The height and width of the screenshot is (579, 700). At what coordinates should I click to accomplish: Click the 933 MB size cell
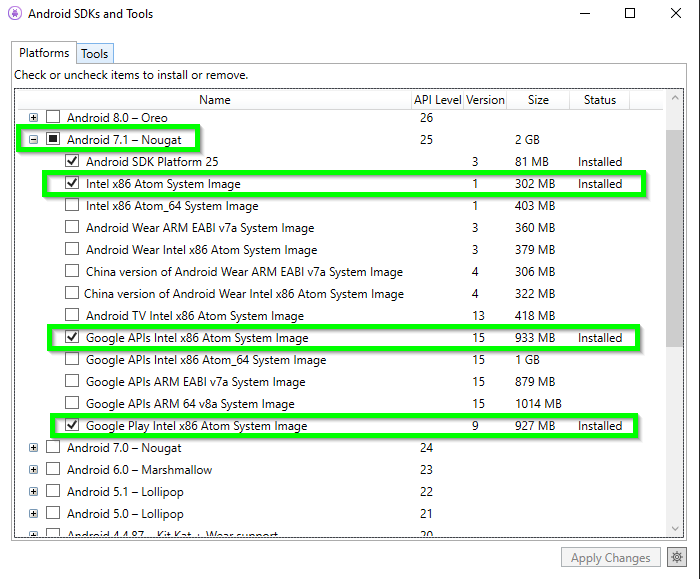click(535, 338)
